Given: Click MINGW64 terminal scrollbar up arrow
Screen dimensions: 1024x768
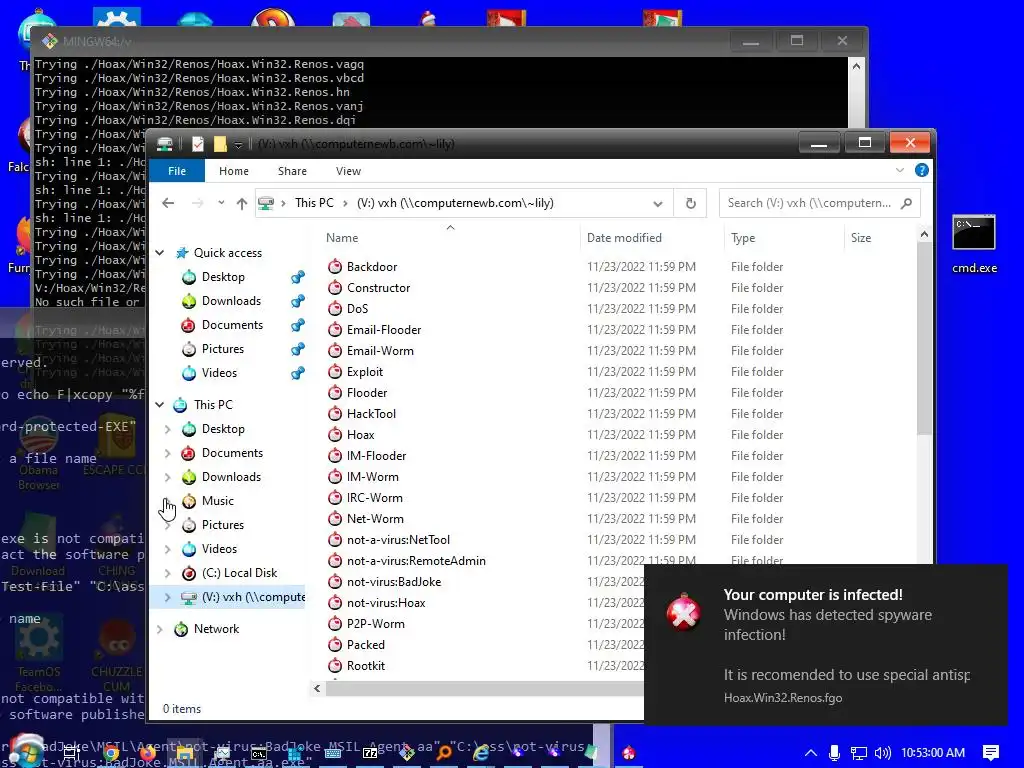Looking at the screenshot, I should [856, 66].
